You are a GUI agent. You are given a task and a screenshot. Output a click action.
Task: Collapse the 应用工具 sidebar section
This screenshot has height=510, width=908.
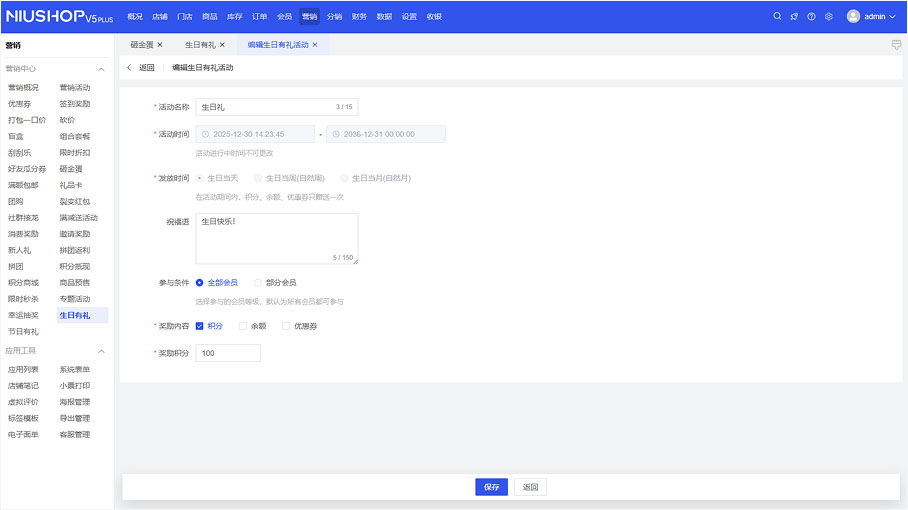click(100, 351)
